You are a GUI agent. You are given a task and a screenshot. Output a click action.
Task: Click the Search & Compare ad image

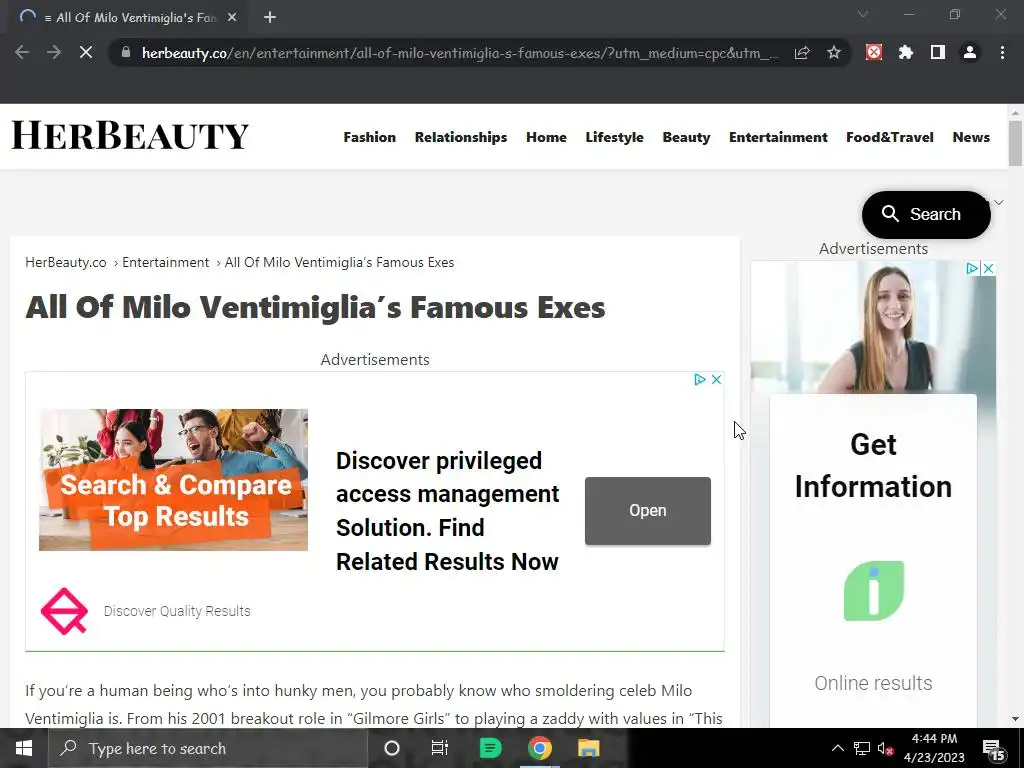(x=173, y=480)
